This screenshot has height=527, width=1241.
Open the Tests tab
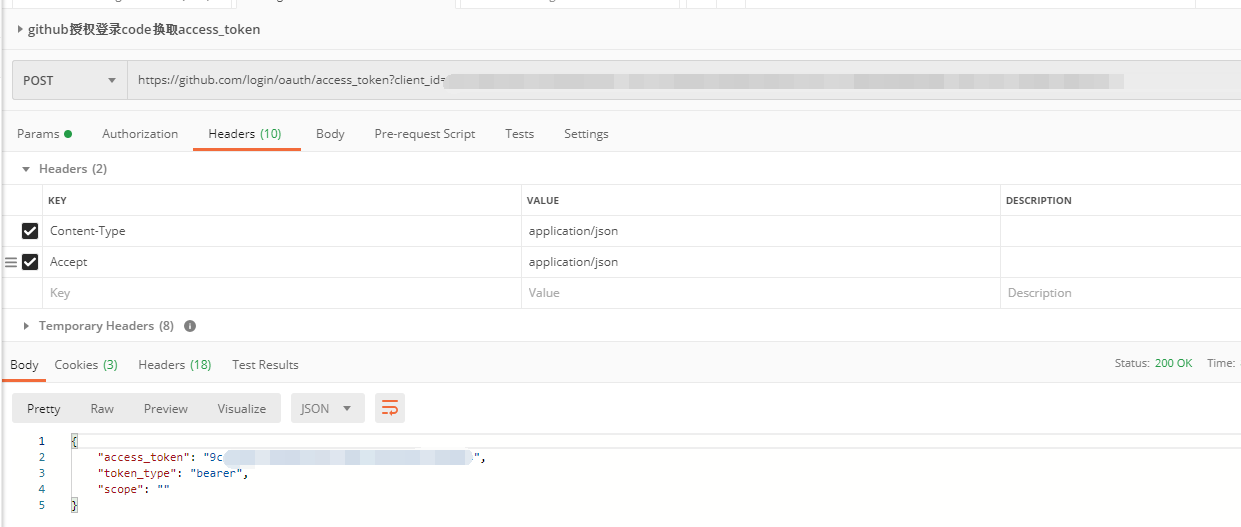point(519,134)
